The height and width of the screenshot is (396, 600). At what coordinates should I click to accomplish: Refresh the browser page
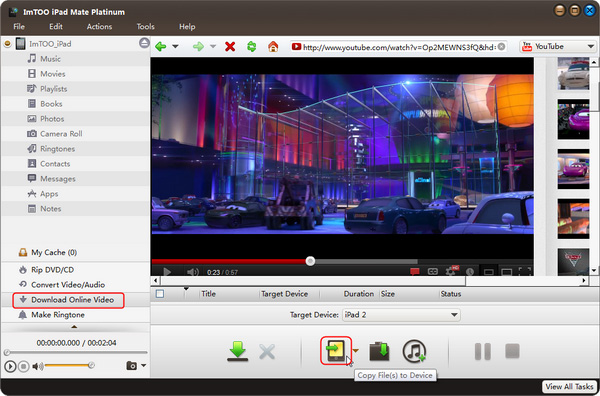(x=251, y=47)
